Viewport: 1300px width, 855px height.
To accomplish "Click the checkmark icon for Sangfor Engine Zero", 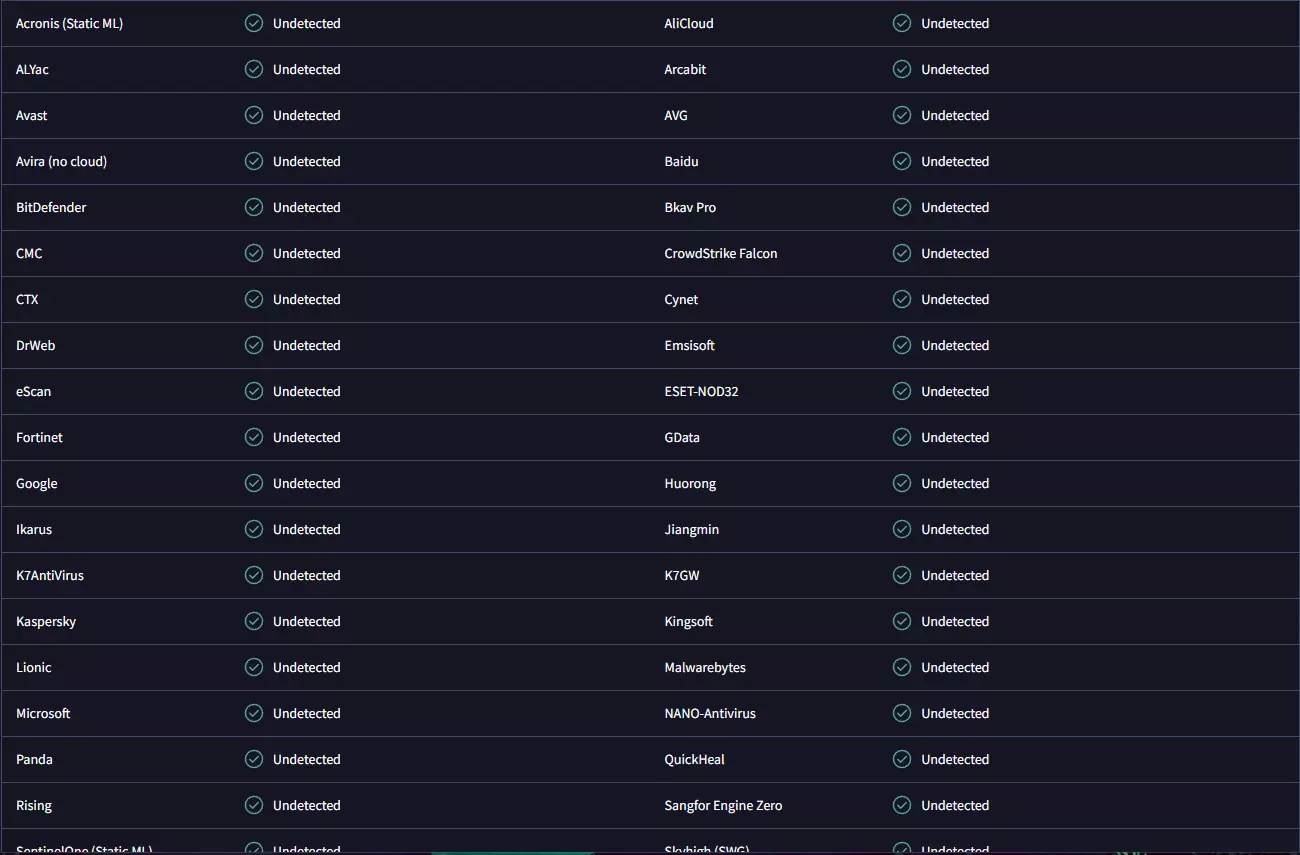I will tap(902, 805).
